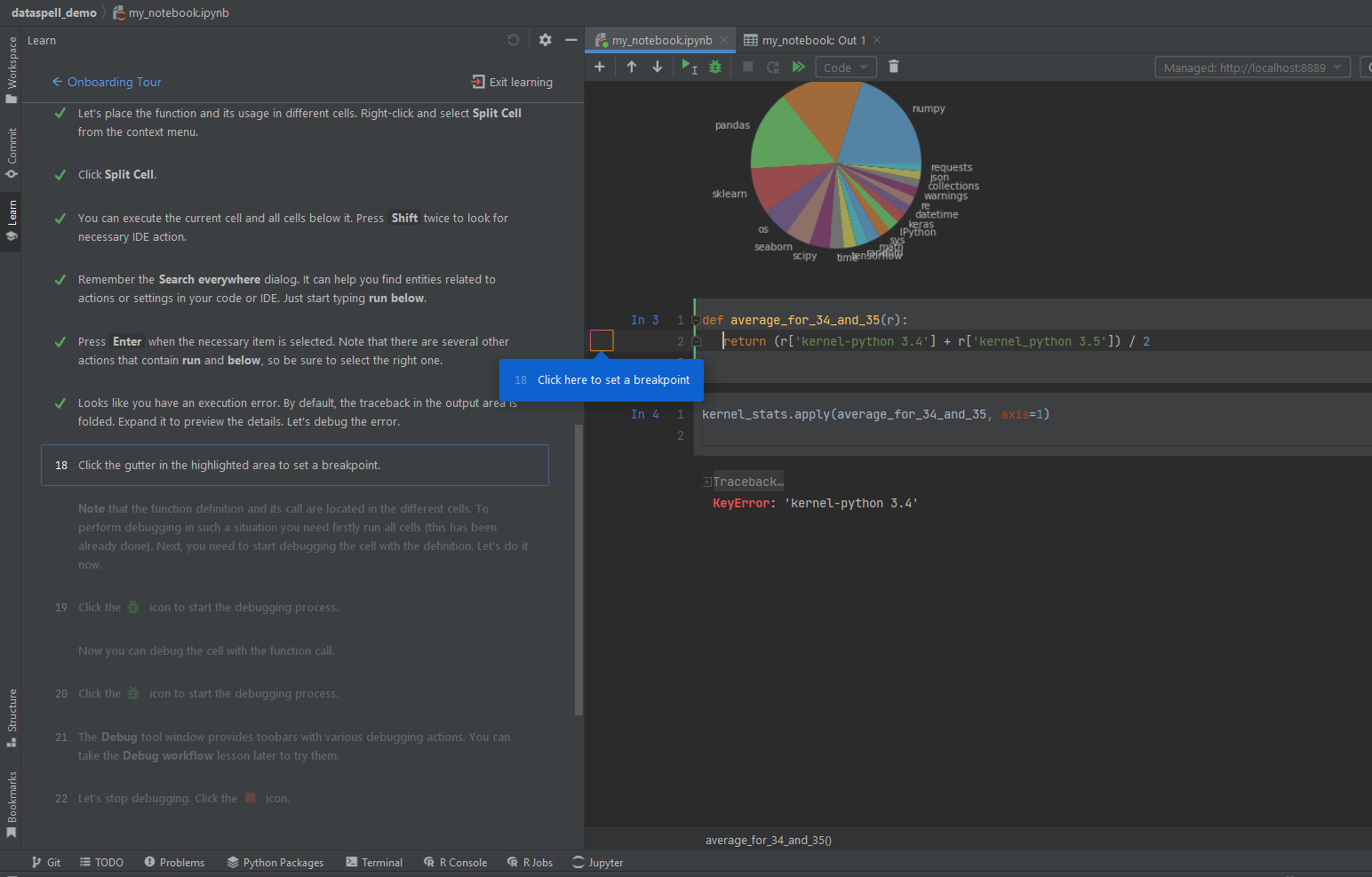The width and height of the screenshot is (1372, 877).
Task: Click the debug cell bug icon
Action: (715, 66)
